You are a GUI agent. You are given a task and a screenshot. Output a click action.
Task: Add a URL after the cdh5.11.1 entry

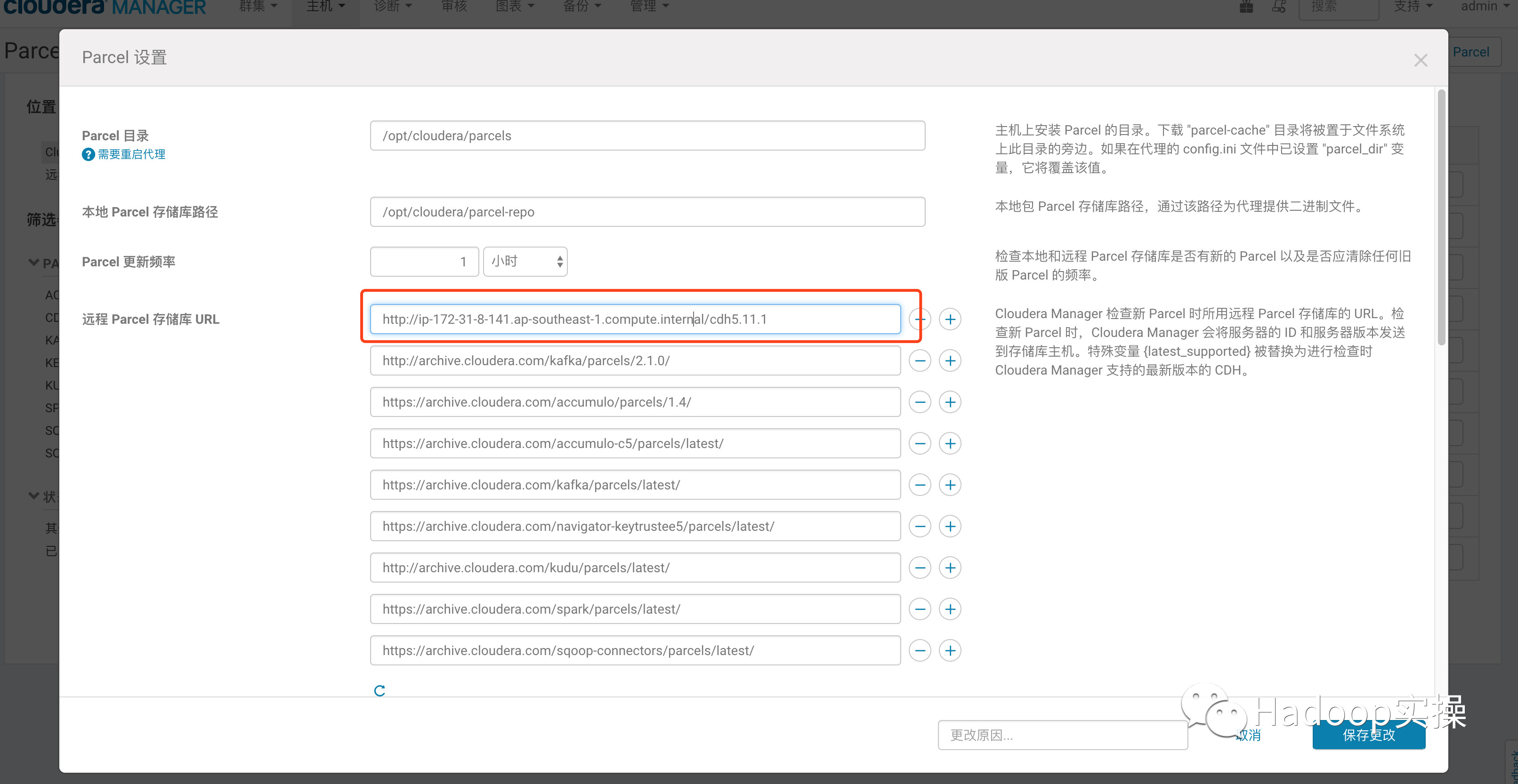click(950, 319)
